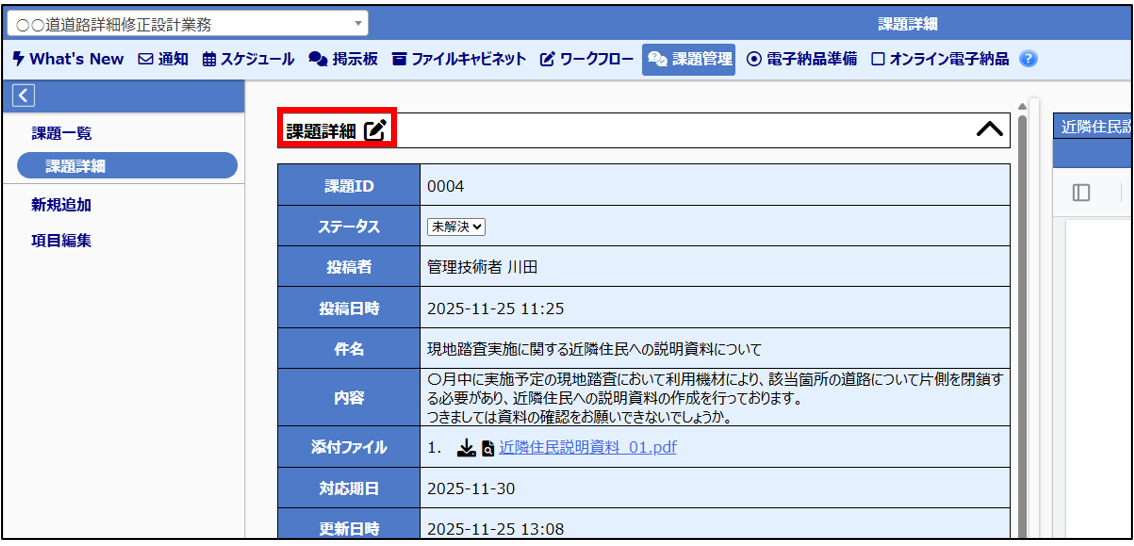Image resolution: width=1134 pixels, height=546 pixels.
Task: Collapse the 課題詳細 section with the chevron
Action: click(989, 130)
